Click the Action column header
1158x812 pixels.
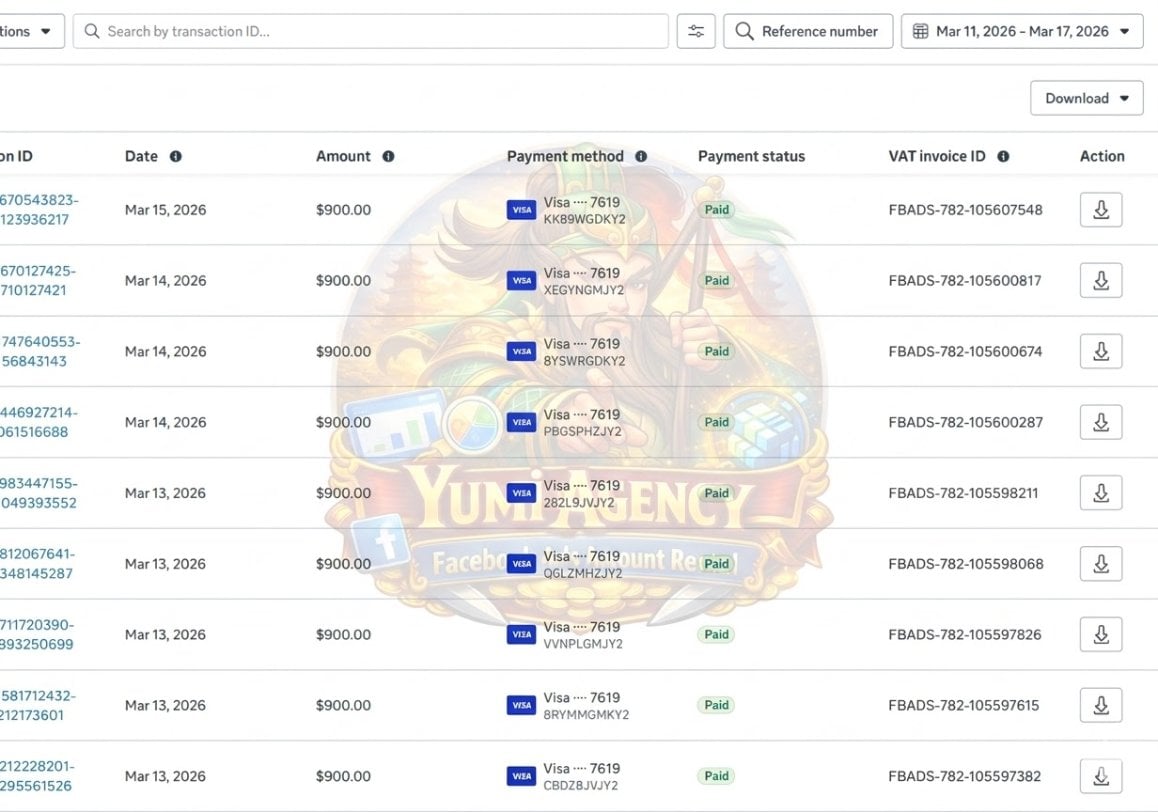tap(1102, 157)
